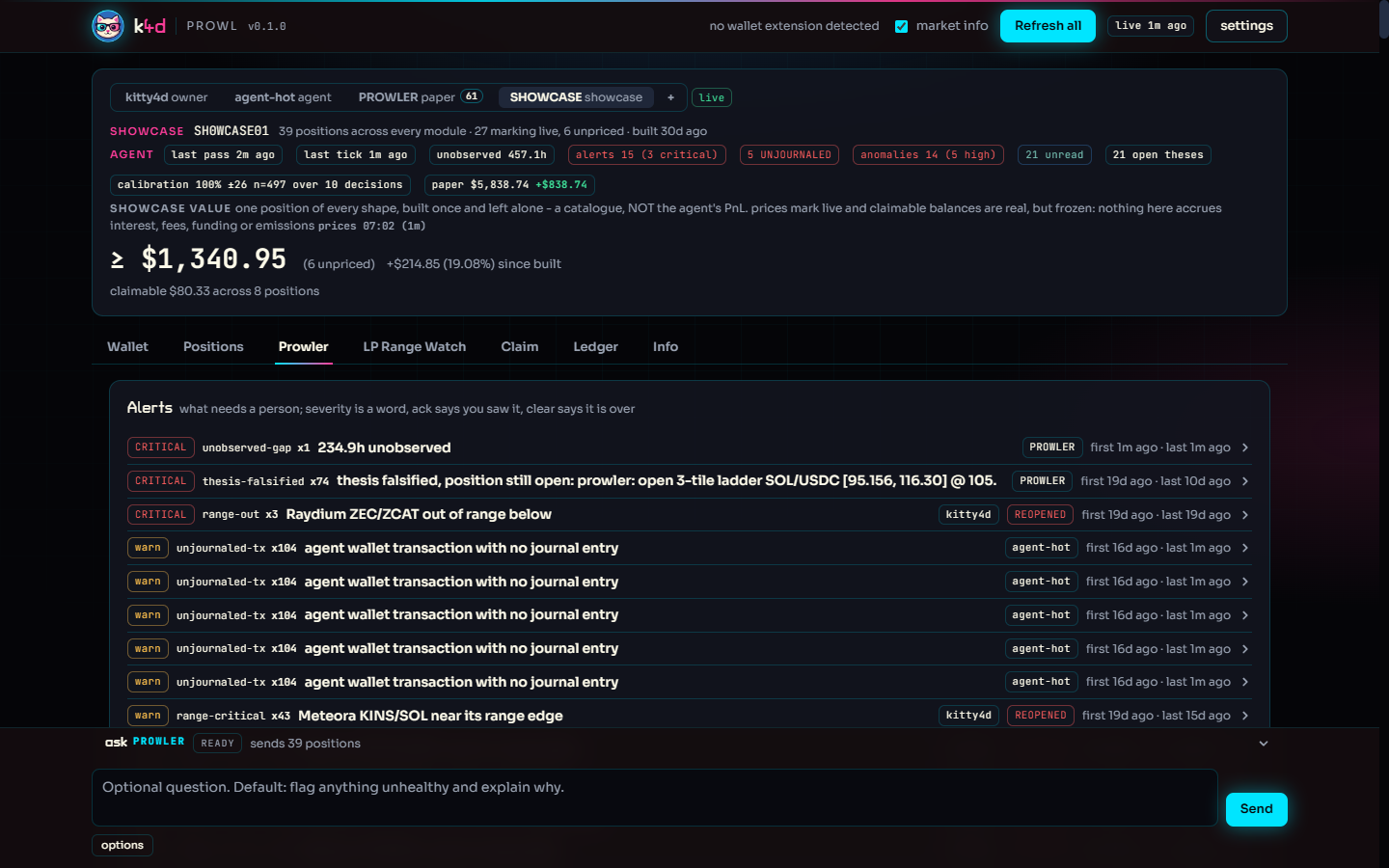This screenshot has width=1389, height=868.
Task: Click the alerts 15 (3 critical) chip
Action: [646, 154]
